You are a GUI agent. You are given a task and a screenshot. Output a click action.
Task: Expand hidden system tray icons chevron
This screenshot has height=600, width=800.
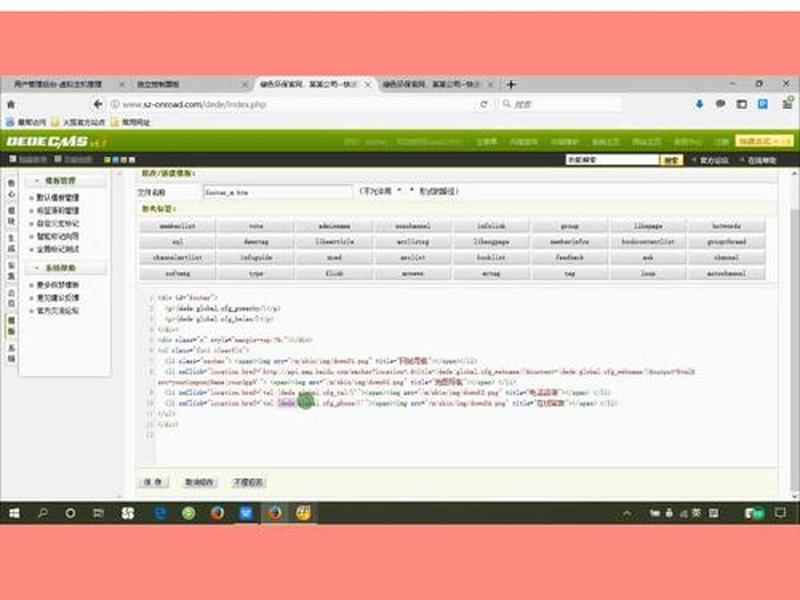627,513
